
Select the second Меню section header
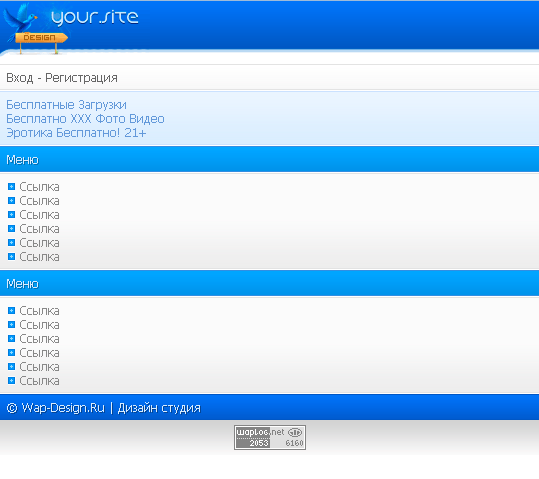270,283
